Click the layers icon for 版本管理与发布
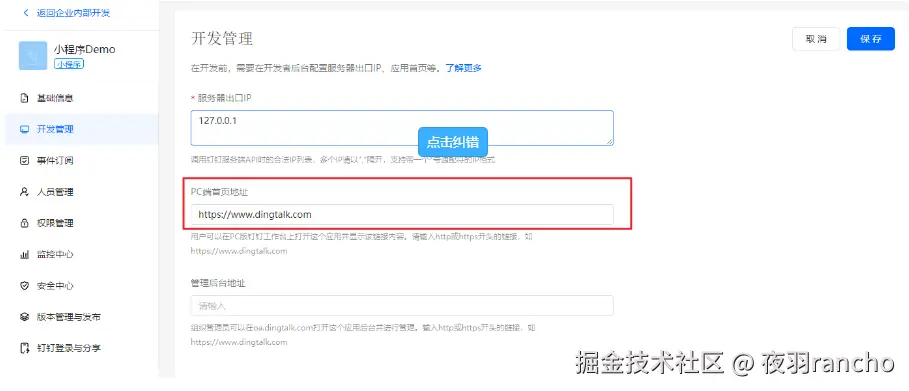This screenshot has height=391, width=909. point(24,317)
